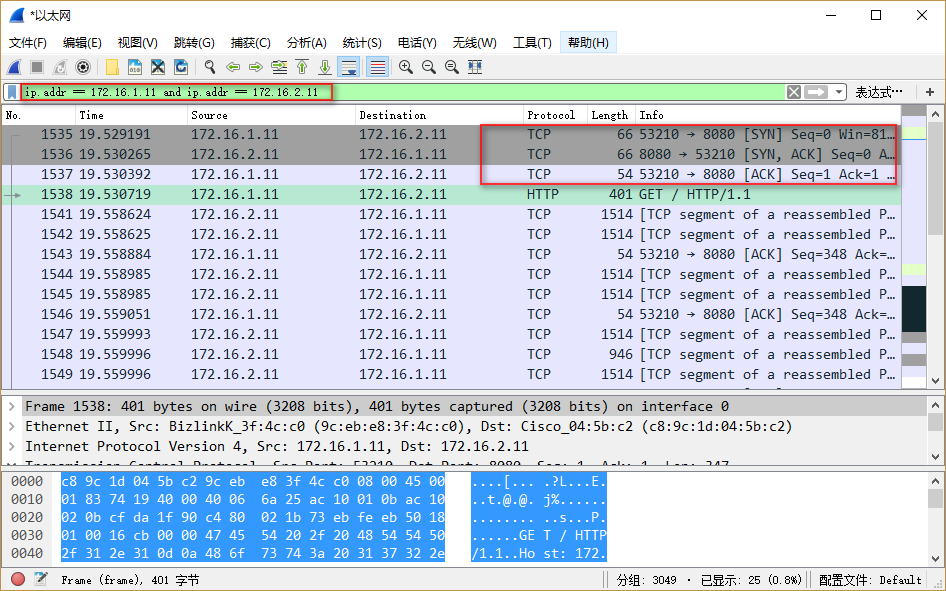
Task: Open the 跳转(G) menu
Action: [194, 43]
